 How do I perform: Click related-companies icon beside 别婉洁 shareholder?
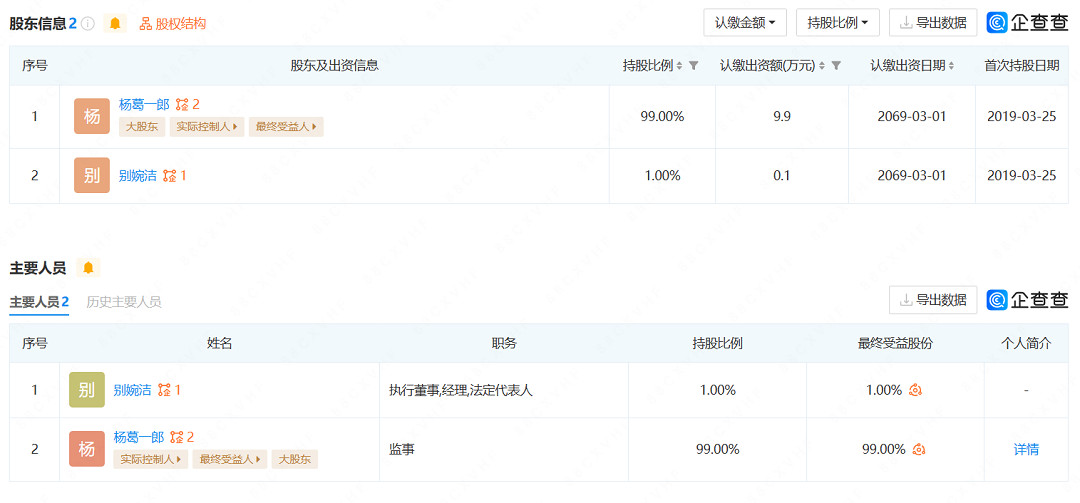point(174,176)
